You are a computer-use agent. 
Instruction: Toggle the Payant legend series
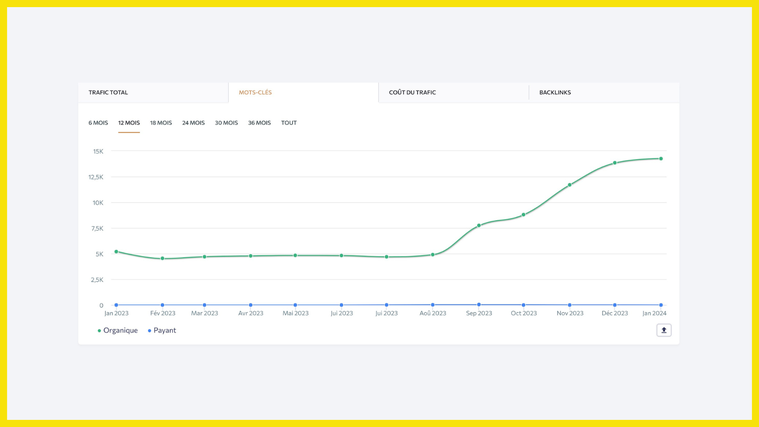coord(163,330)
